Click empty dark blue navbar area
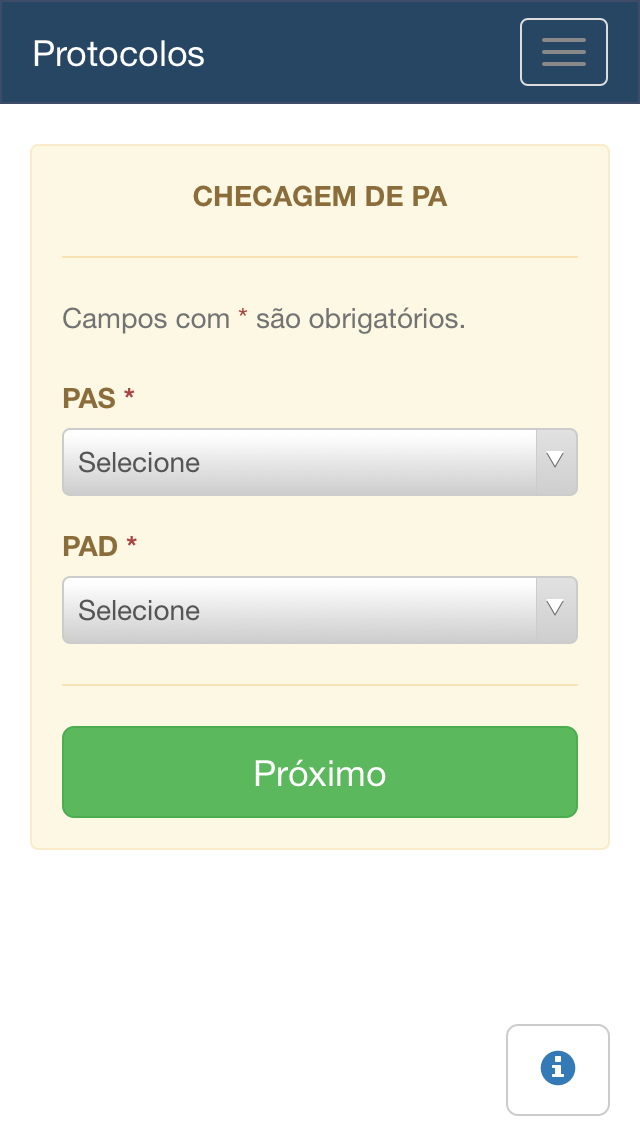The height and width of the screenshot is (1136, 640). 362,52
